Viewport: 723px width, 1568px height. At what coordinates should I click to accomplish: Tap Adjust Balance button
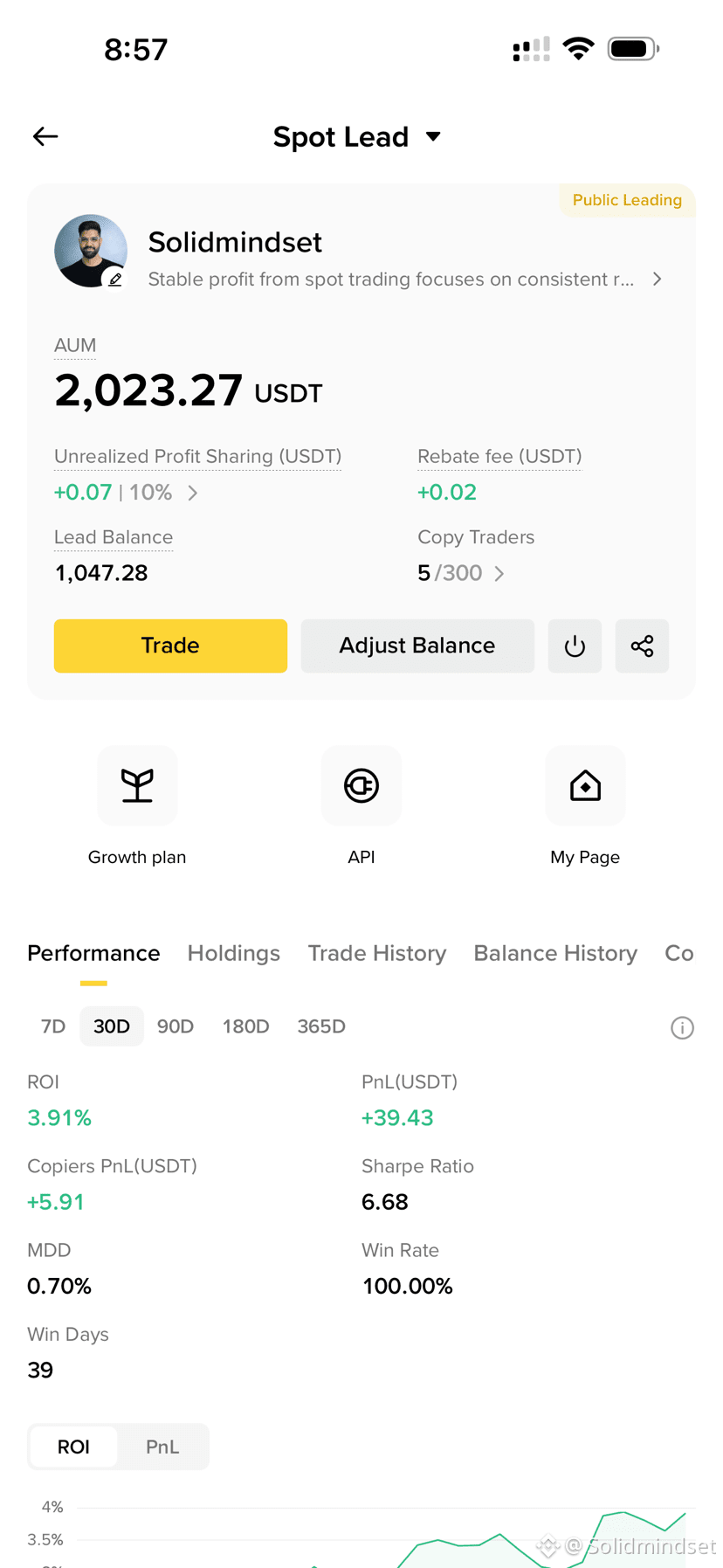click(x=417, y=646)
